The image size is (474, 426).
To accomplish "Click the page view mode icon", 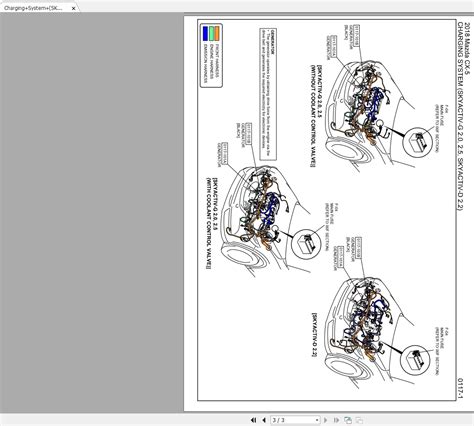I will click(348, 420).
